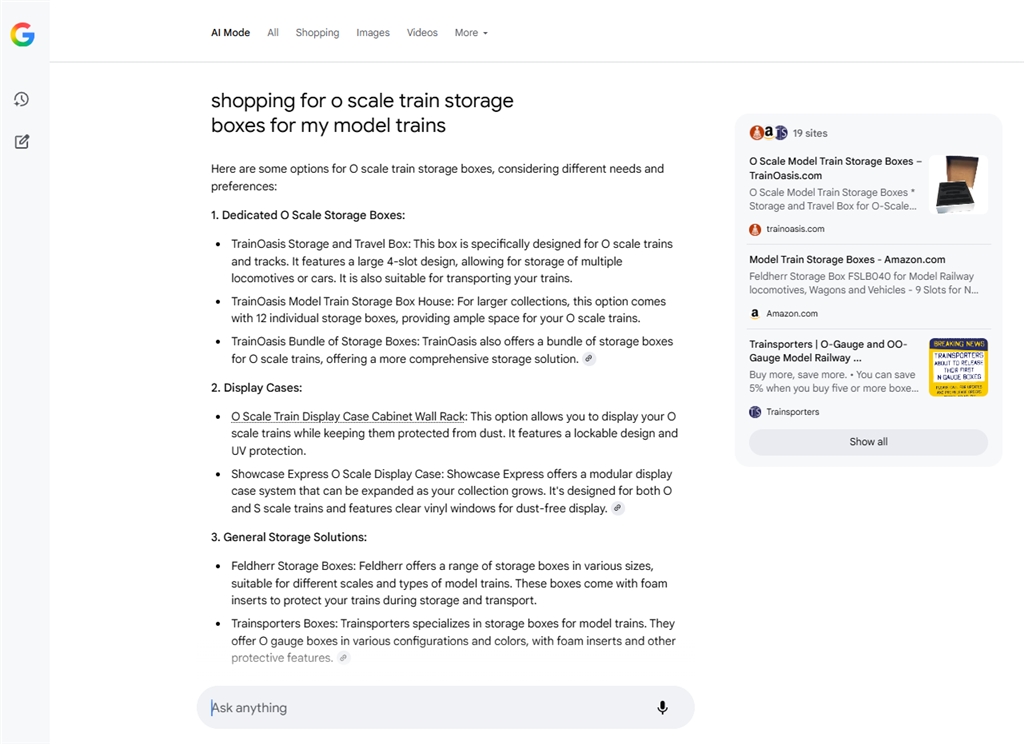This screenshot has height=744, width=1024.
Task: Click the Show all sources button
Action: 868,442
